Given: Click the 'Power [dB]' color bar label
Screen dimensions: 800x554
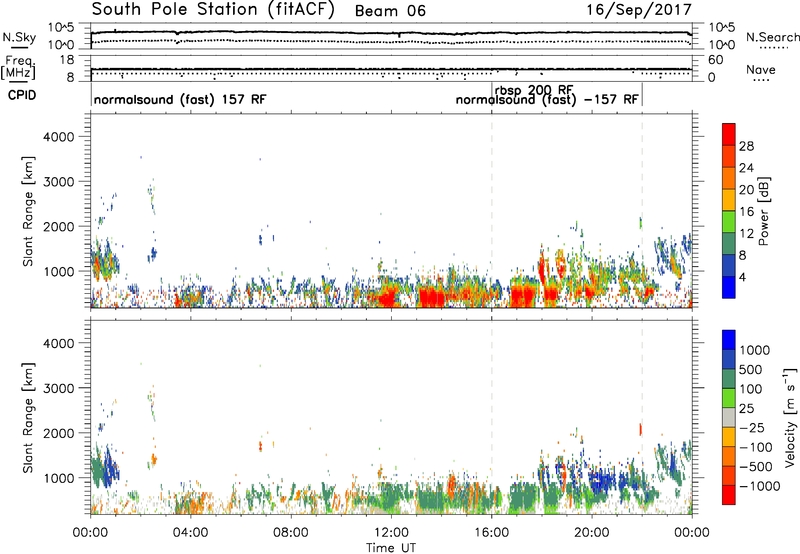Looking at the screenshot, I should [763, 211].
